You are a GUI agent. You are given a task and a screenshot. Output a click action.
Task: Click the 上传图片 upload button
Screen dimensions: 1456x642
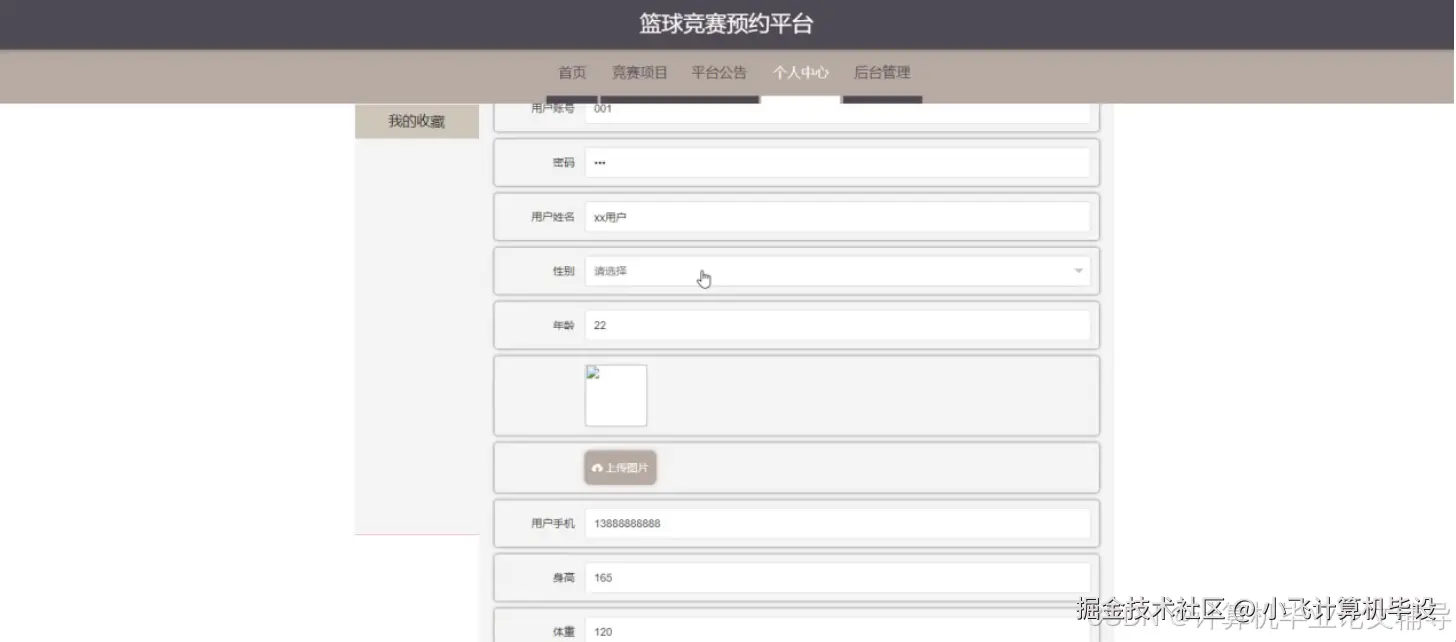click(620, 467)
